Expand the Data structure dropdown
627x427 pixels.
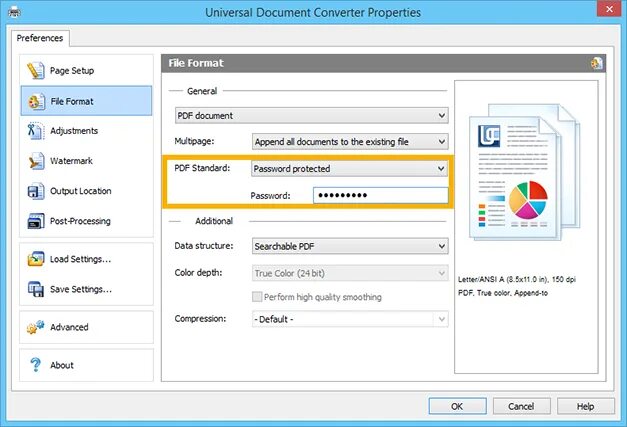pyautogui.click(x=350, y=246)
